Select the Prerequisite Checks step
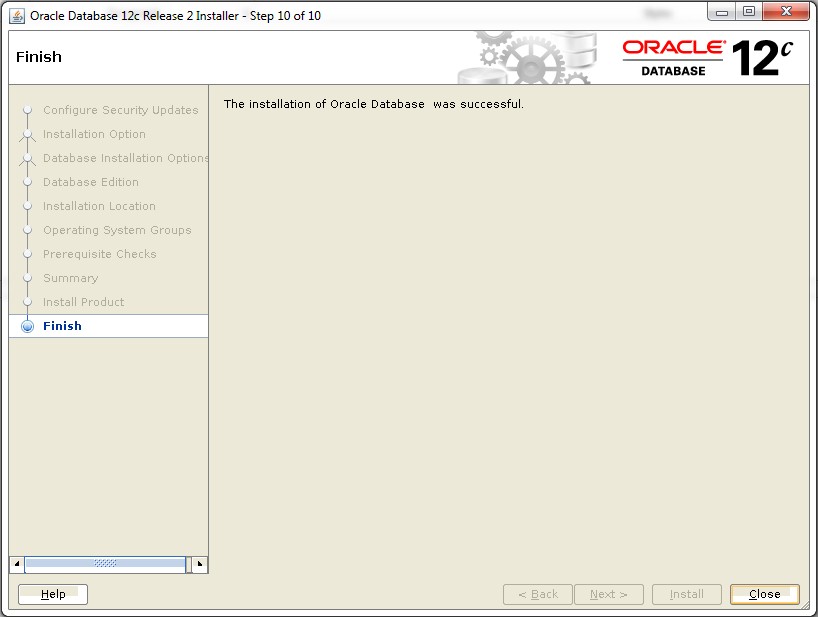 click(100, 254)
